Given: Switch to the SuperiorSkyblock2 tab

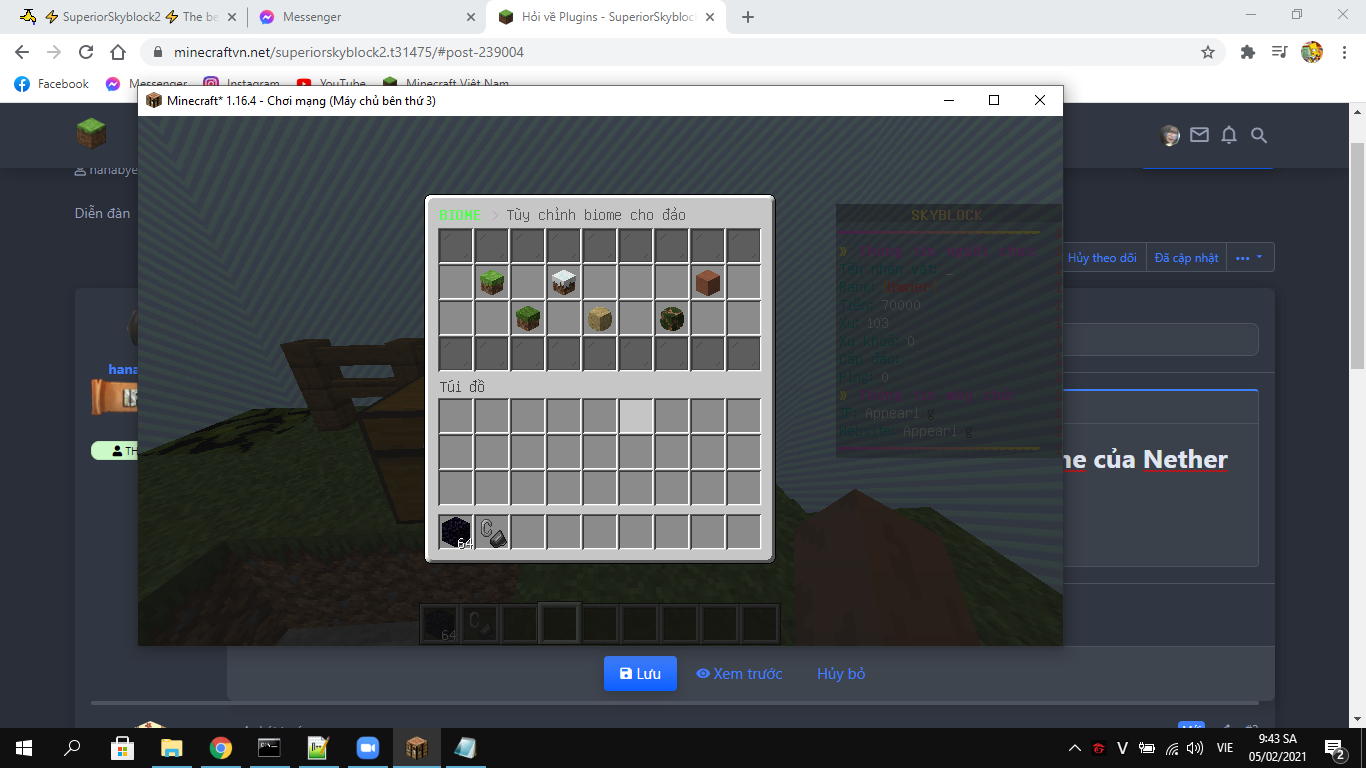Looking at the screenshot, I should pos(126,17).
